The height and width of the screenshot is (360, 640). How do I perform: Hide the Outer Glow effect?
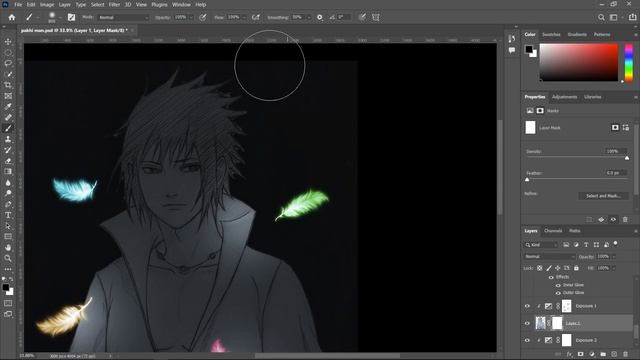click(558, 293)
